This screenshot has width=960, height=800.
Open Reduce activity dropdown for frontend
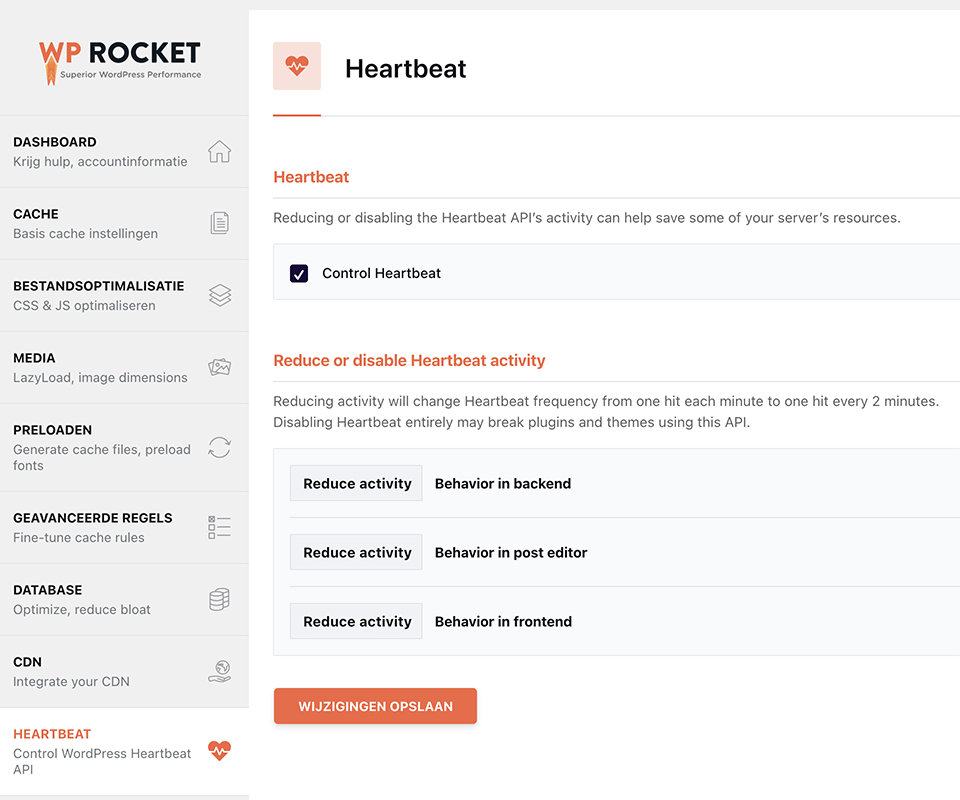(x=357, y=621)
